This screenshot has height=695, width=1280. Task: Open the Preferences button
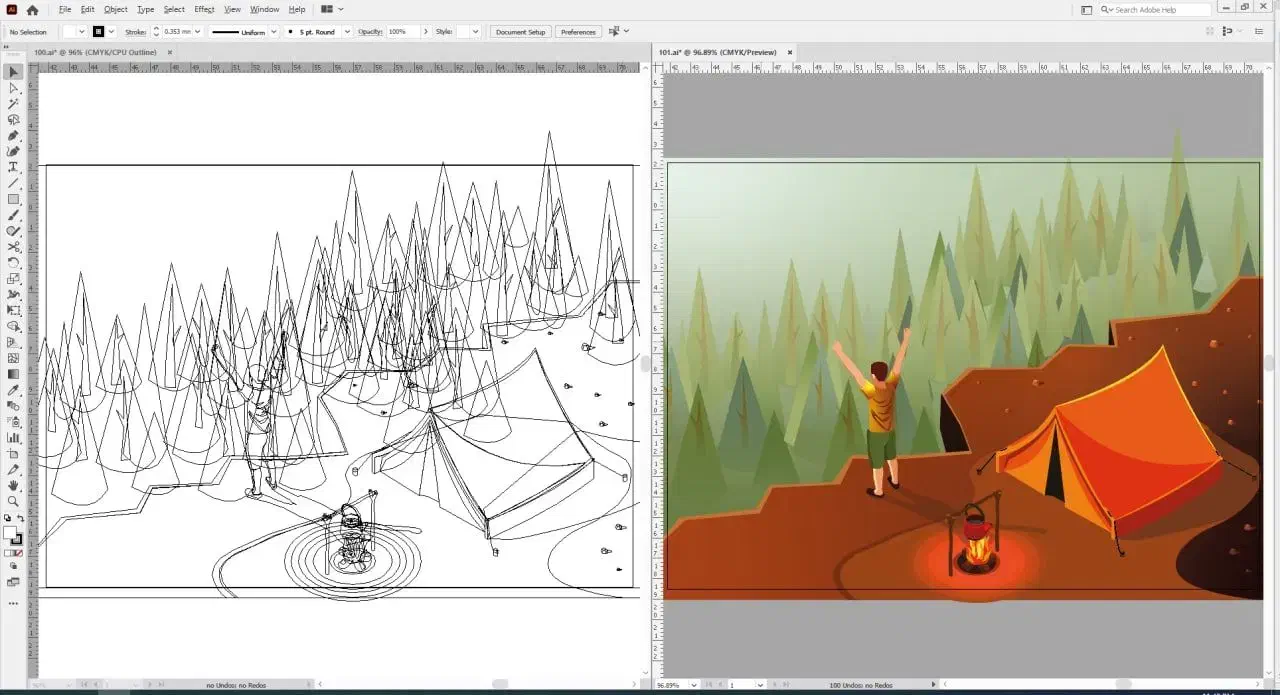click(578, 32)
